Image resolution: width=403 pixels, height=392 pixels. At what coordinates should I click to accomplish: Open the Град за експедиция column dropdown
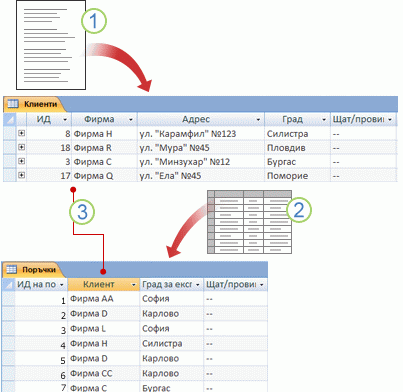[x=197, y=285]
